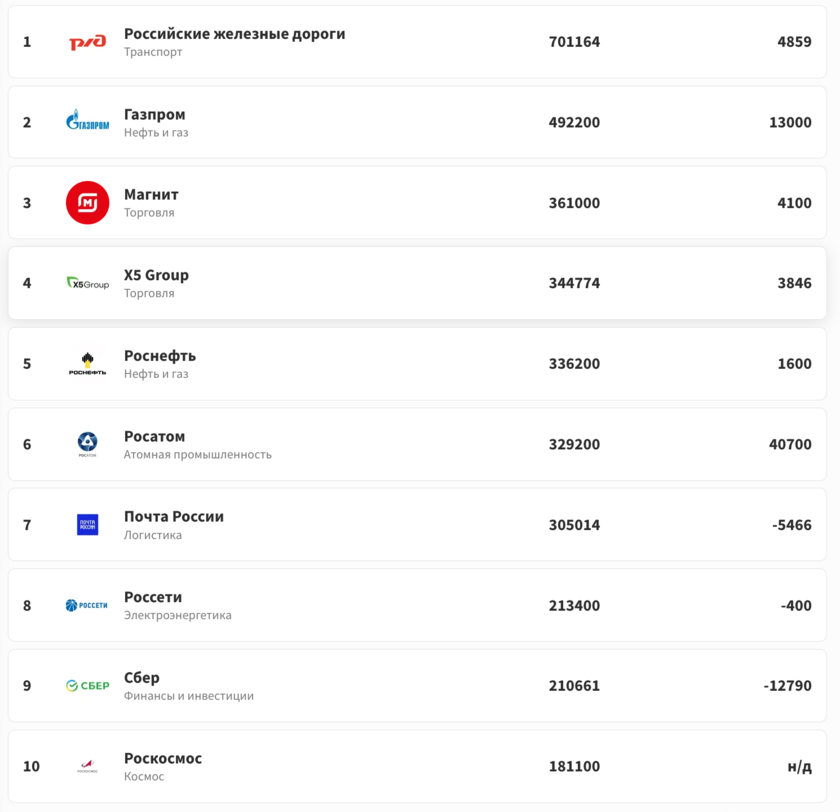The width and height of the screenshot is (840, 812).
Task: Click Росатом employee count 329200
Action: click(x=574, y=444)
